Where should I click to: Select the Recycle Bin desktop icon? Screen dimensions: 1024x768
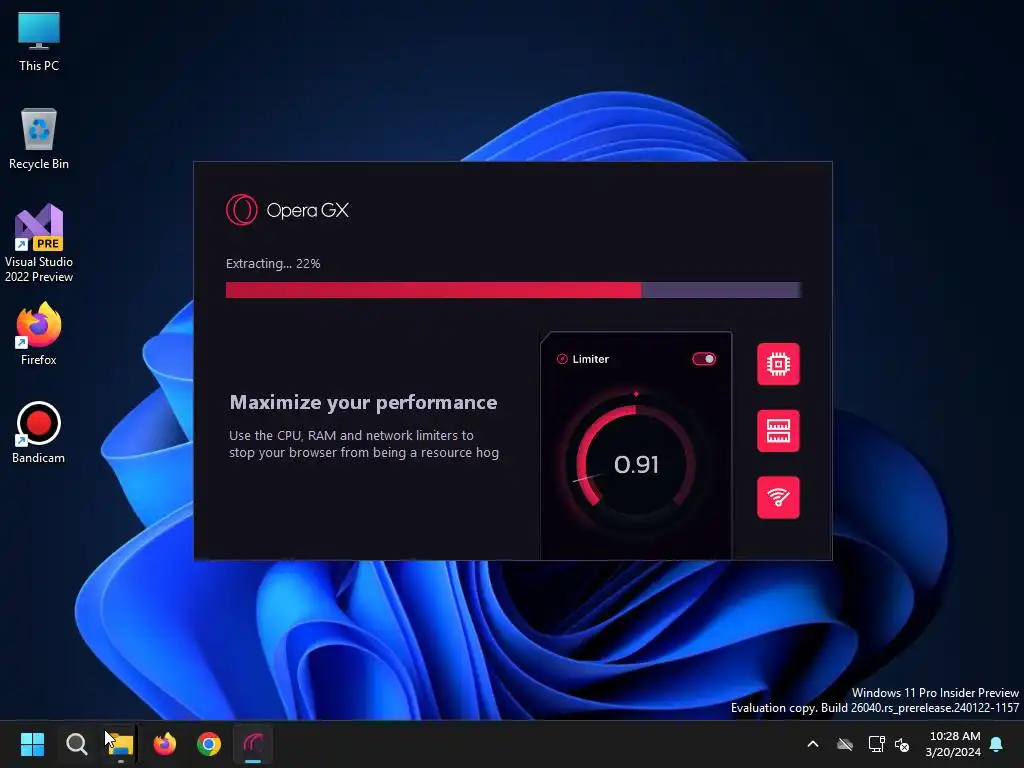tap(39, 139)
